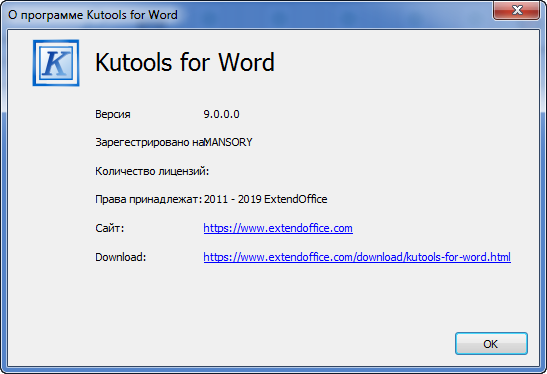Image resolution: width=547 pixels, height=374 pixels.
Task: Close the About Kutools for Word dialog
Action: coord(517,10)
